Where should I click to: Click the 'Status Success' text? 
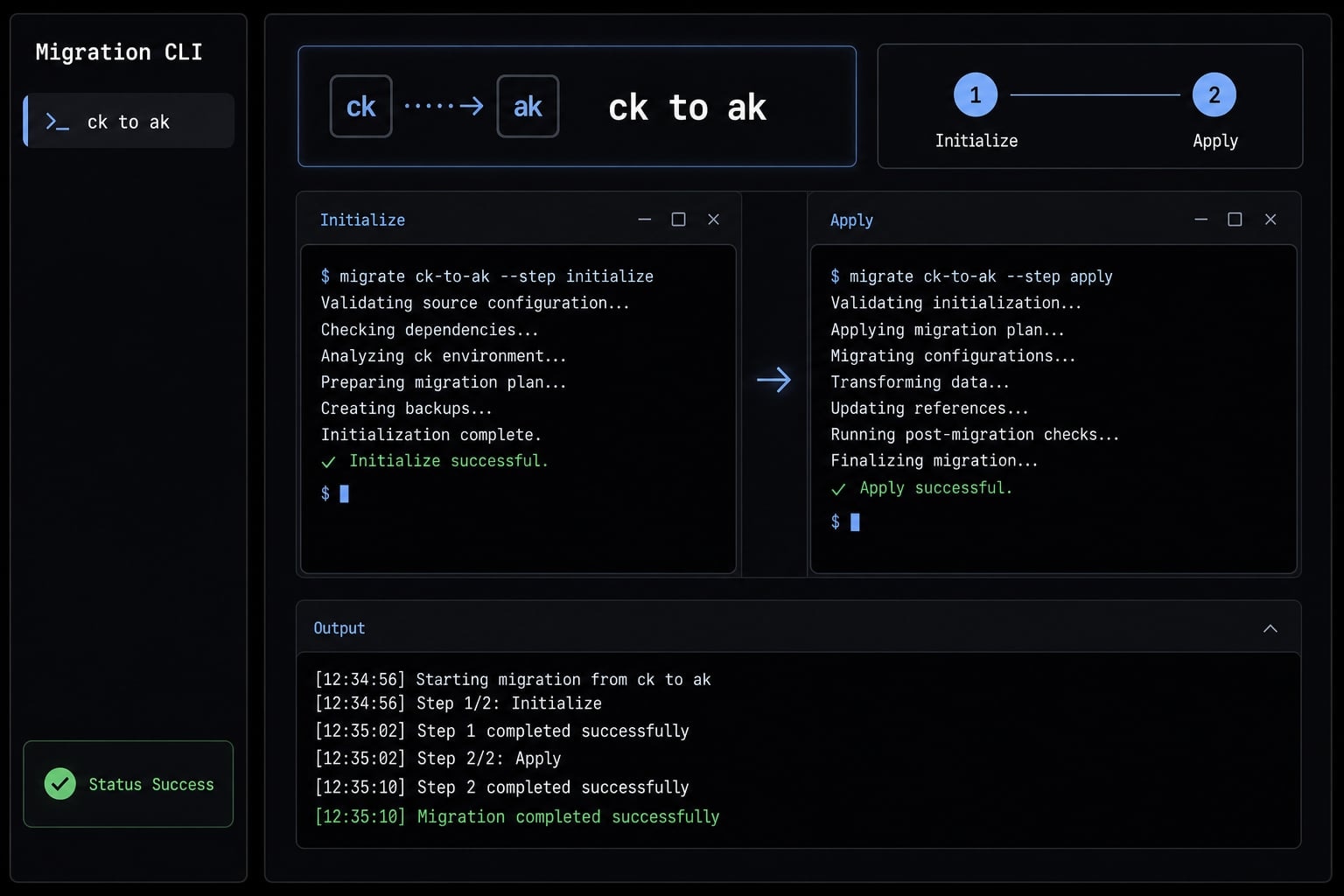pos(151,785)
